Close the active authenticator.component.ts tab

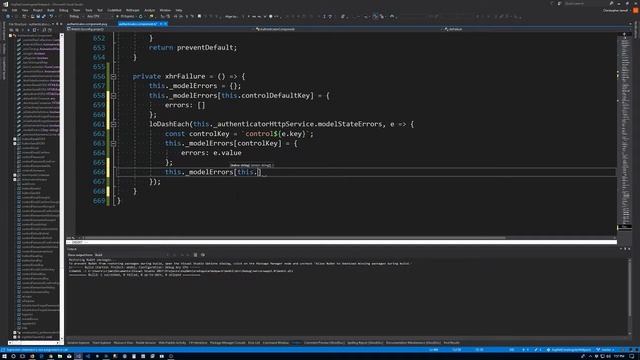click(x=165, y=24)
